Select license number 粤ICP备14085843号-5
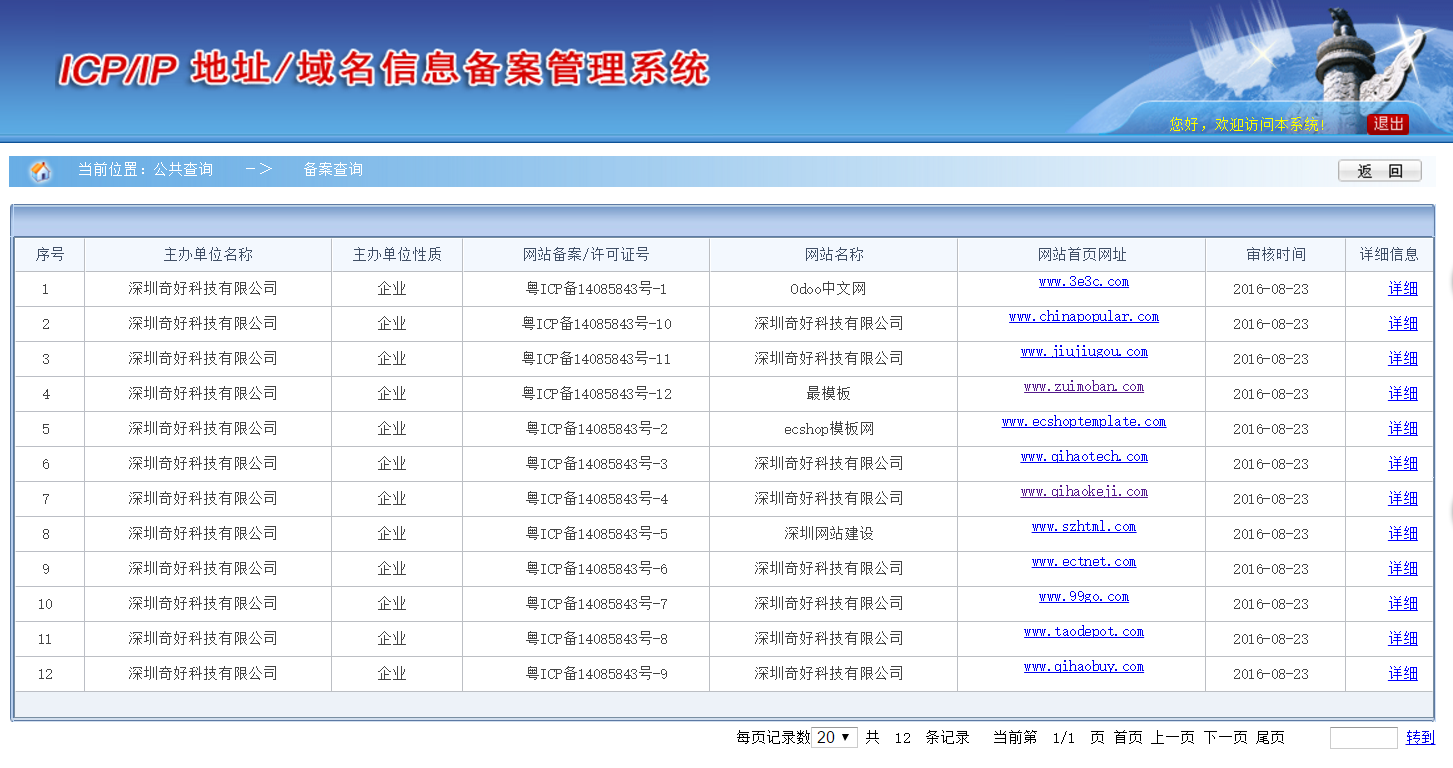Image resolution: width=1453 pixels, height=768 pixels. pyautogui.click(x=596, y=534)
